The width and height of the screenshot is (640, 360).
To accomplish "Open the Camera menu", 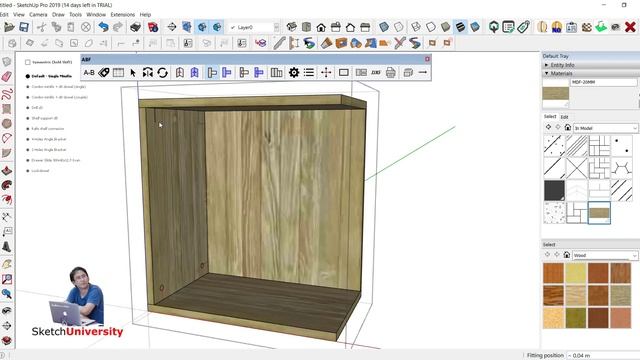I will 38,15.
